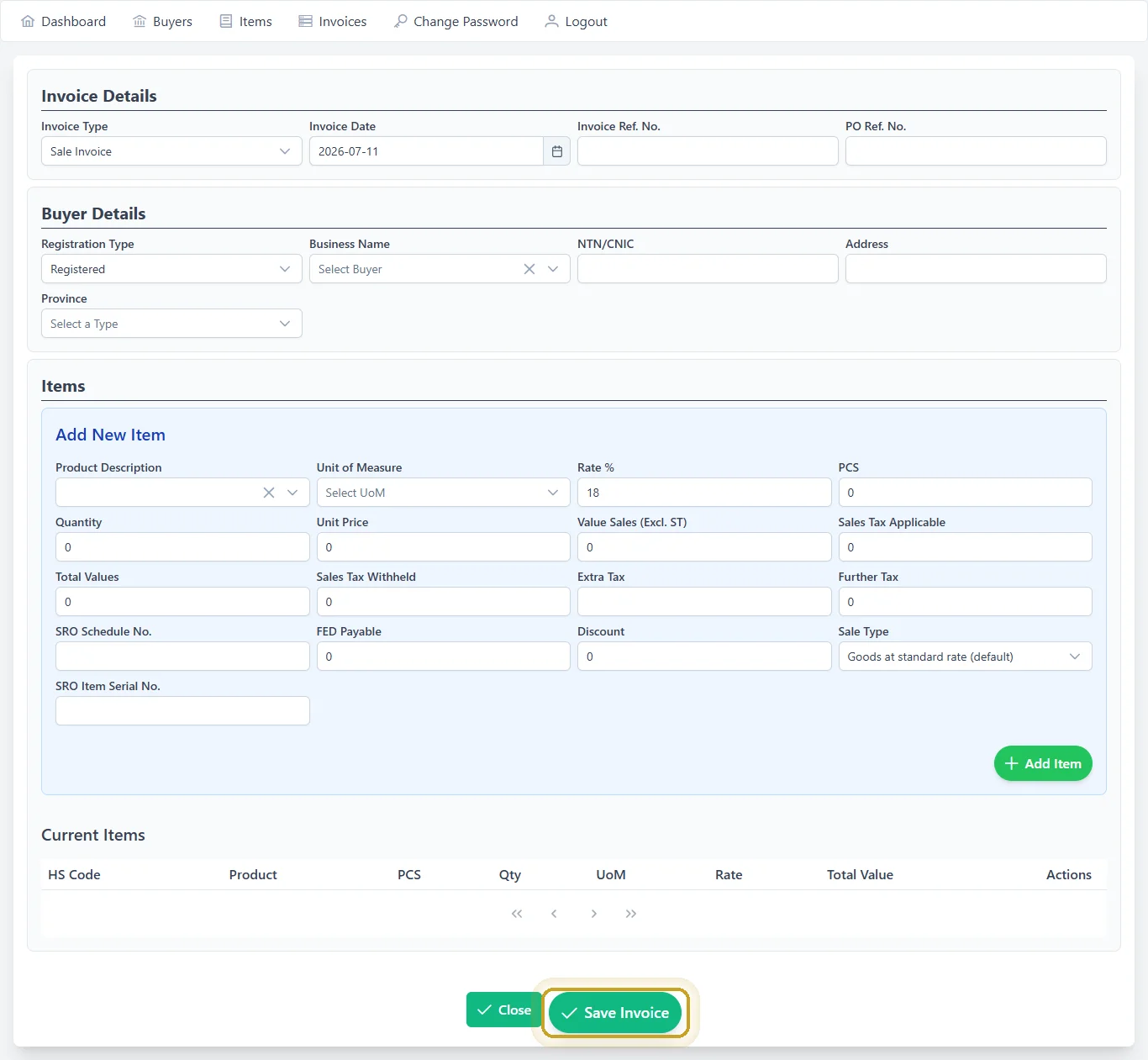The height and width of the screenshot is (1060, 1148).
Task: Expand the Select Buyer dropdown arrow
Action: [553, 269]
